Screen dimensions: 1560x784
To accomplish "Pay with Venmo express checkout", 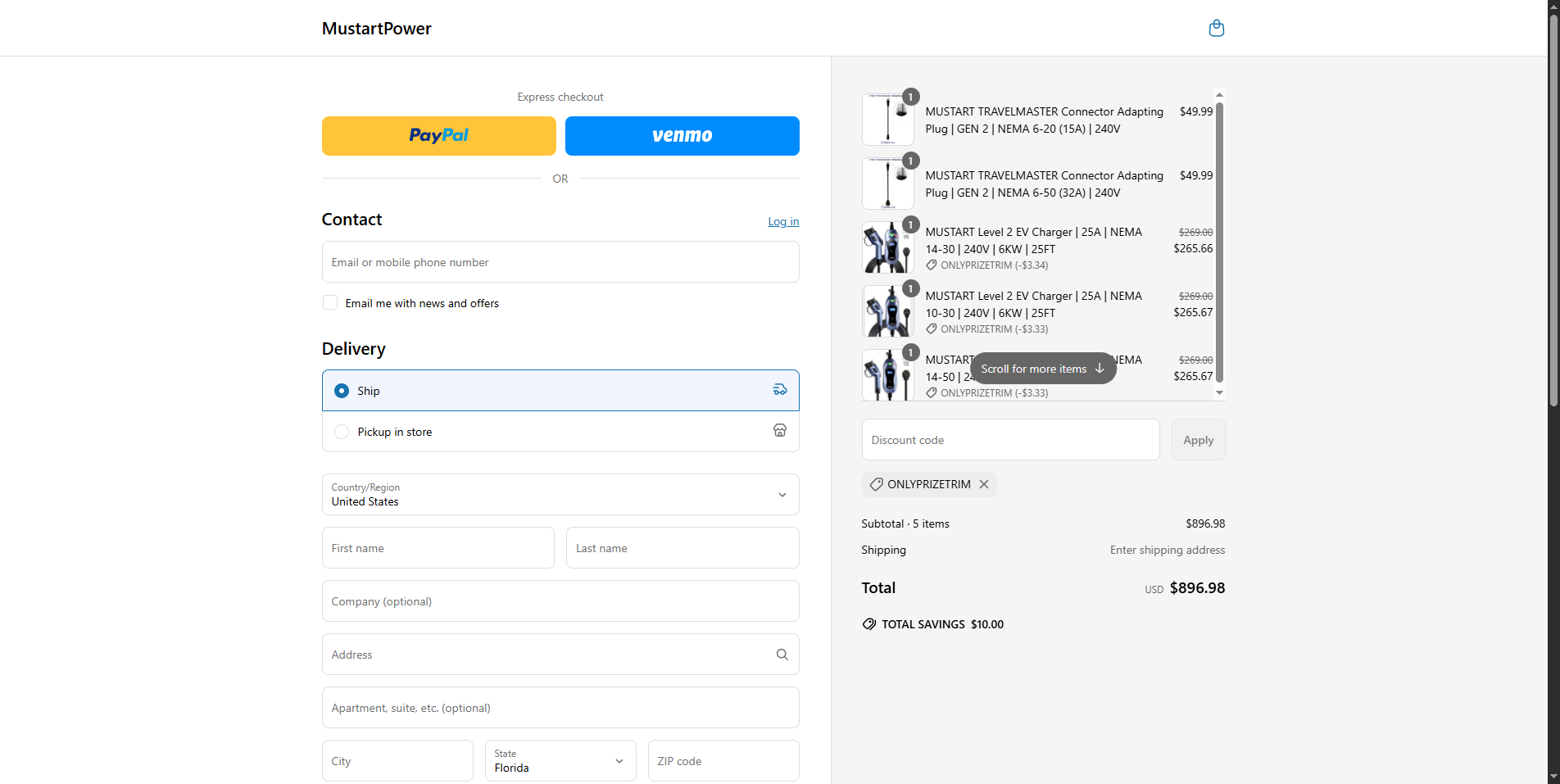I will click(682, 136).
